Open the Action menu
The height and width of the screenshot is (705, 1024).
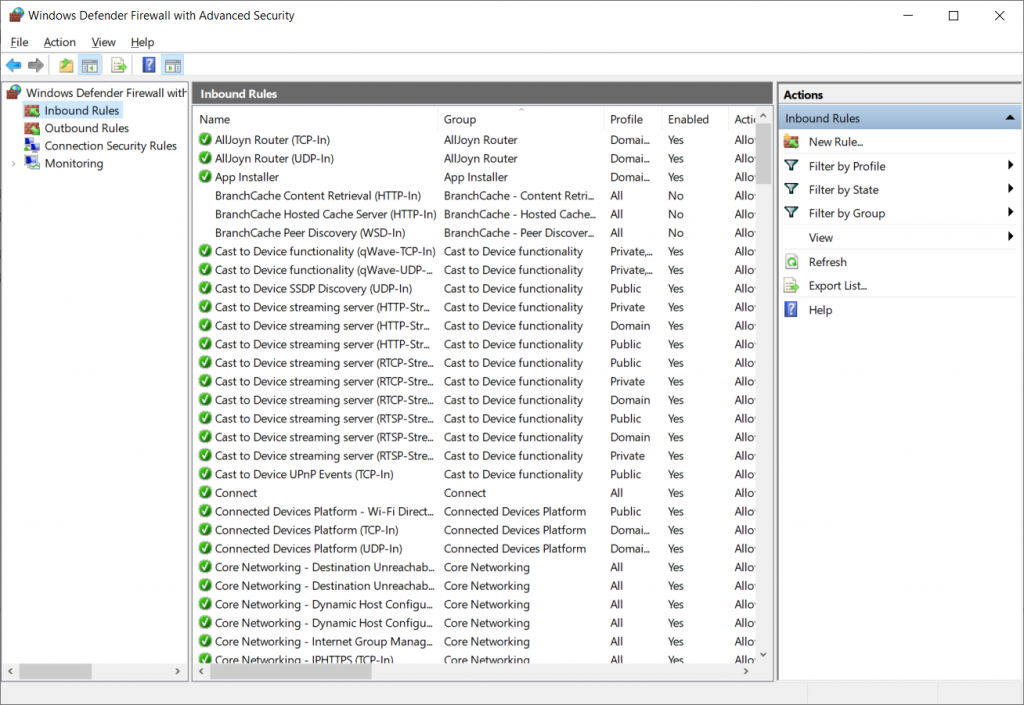pyautogui.click(x=59, y=42)
